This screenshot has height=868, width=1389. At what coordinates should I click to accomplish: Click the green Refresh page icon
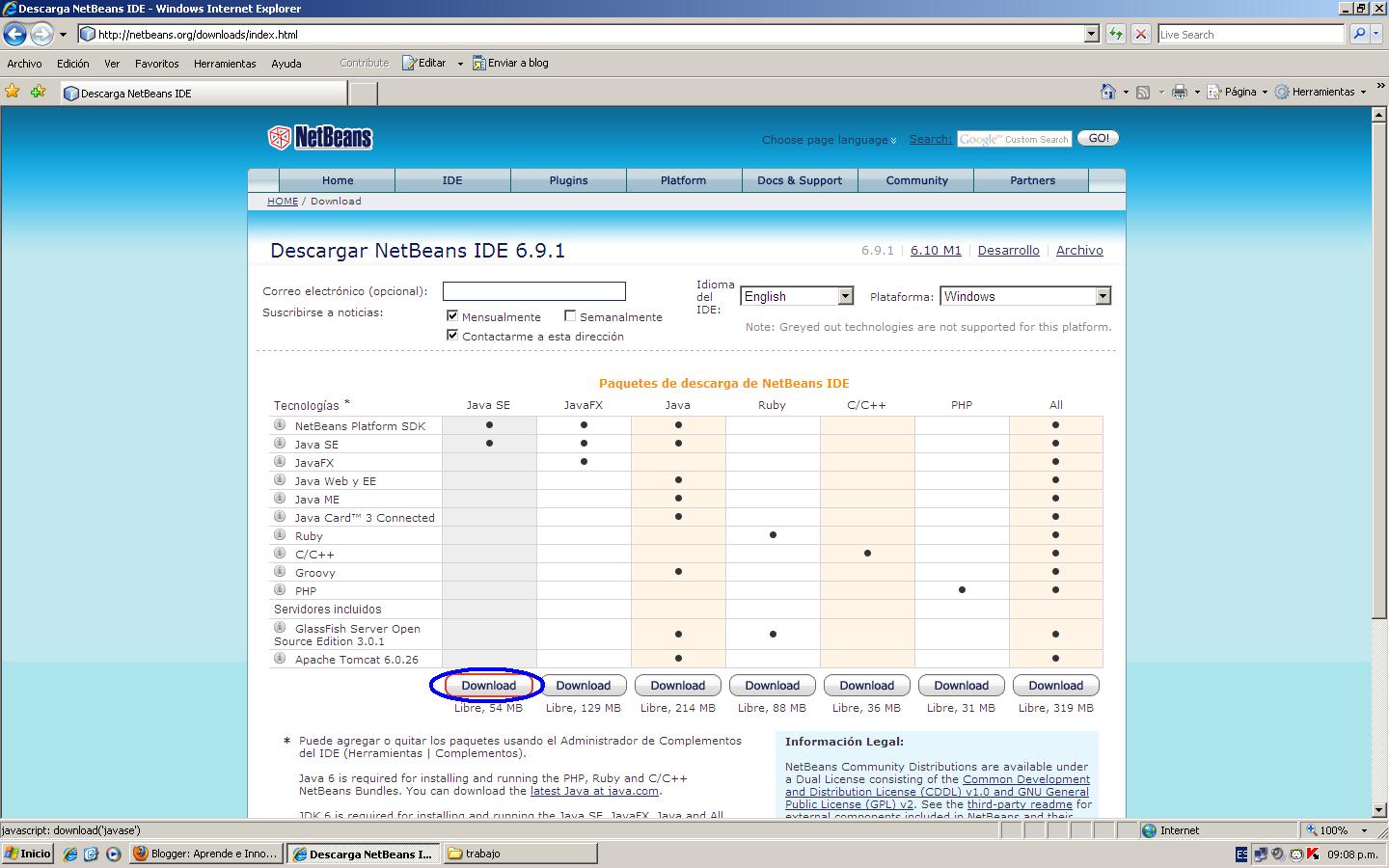(1116, 34)
